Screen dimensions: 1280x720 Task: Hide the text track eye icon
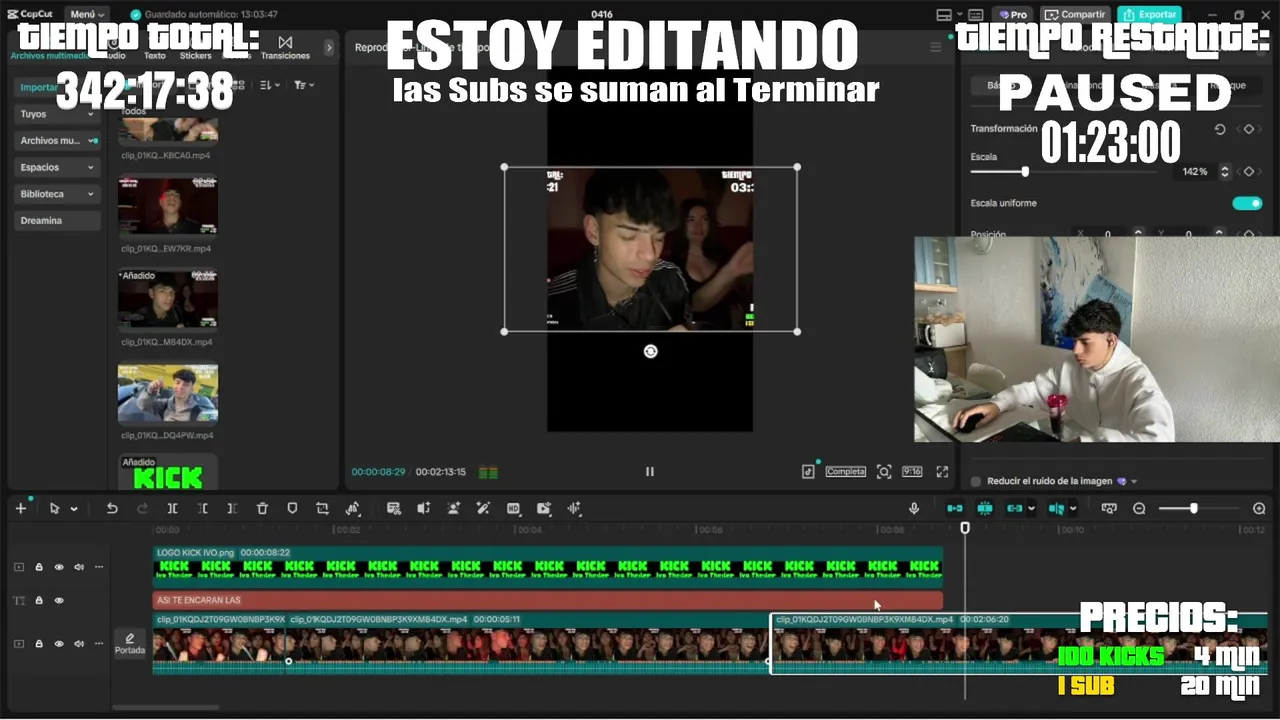point(59,600)
